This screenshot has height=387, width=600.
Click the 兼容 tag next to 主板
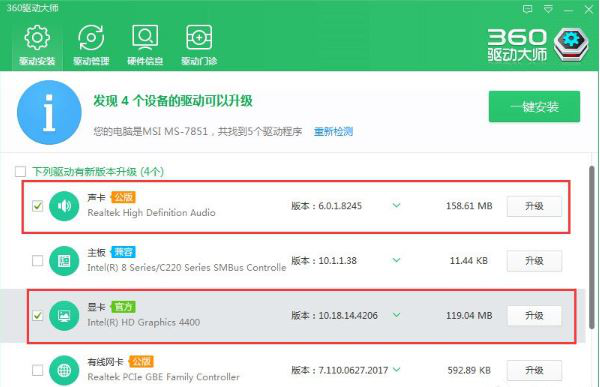(x=123, y=252)
